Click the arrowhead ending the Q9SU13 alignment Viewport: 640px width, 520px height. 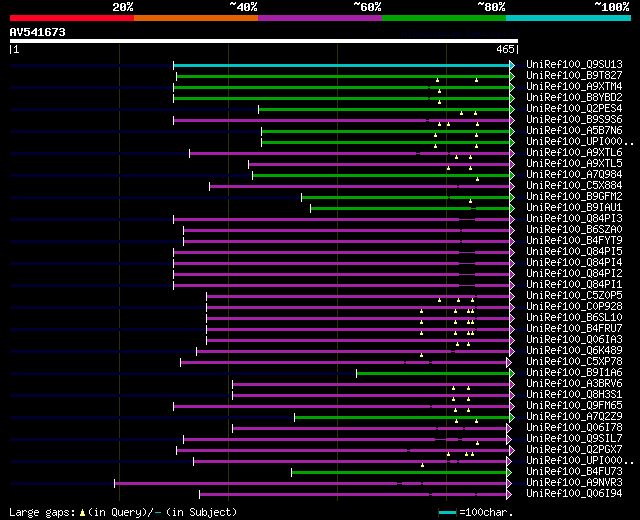pos(512,65)
